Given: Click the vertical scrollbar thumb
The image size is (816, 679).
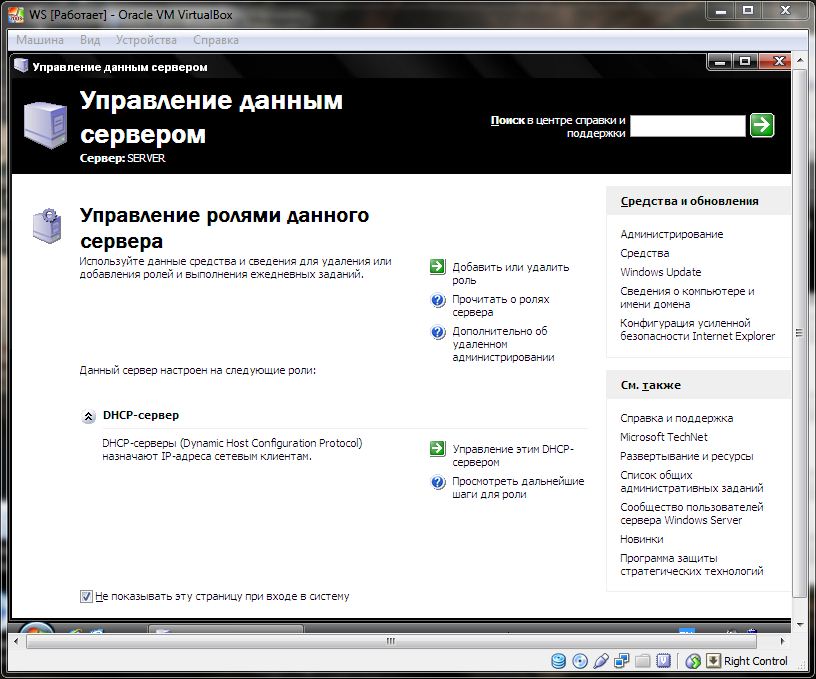Looking at the screenshot, I should pyautogui.click(x=799, y=332).
